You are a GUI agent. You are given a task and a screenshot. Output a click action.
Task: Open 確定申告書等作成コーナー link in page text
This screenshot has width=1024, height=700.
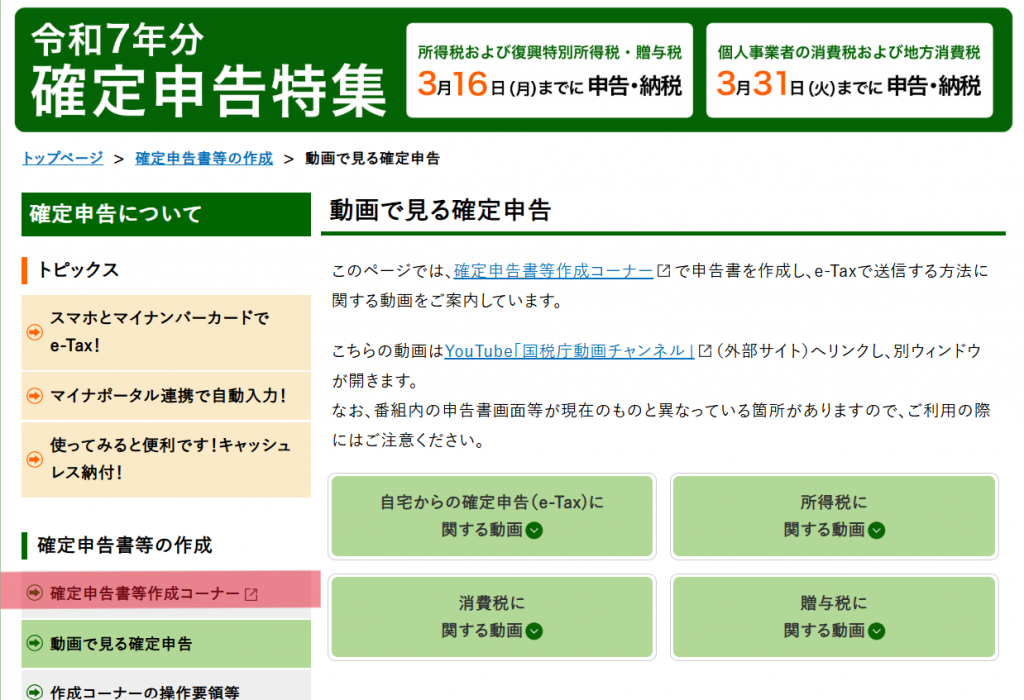coord(553,271)
